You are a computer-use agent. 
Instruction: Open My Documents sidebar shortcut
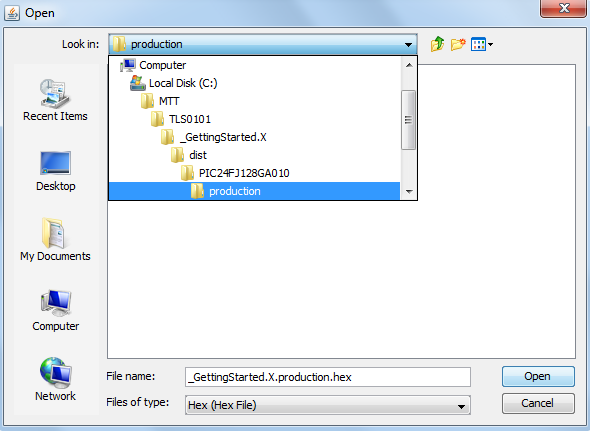[x=55, y=240]
